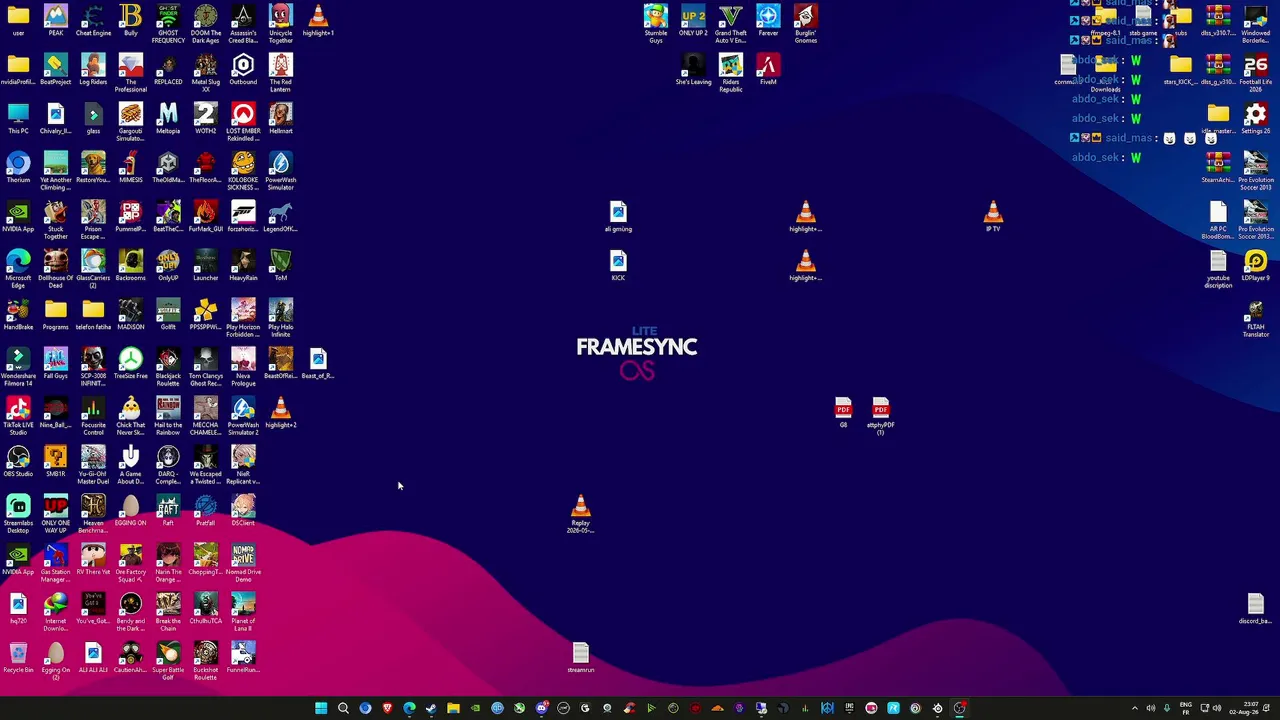The width and height of the screenshot is (1280, 720).
Task: Select the Backrooms game icon
Action: tap(130, 266)
